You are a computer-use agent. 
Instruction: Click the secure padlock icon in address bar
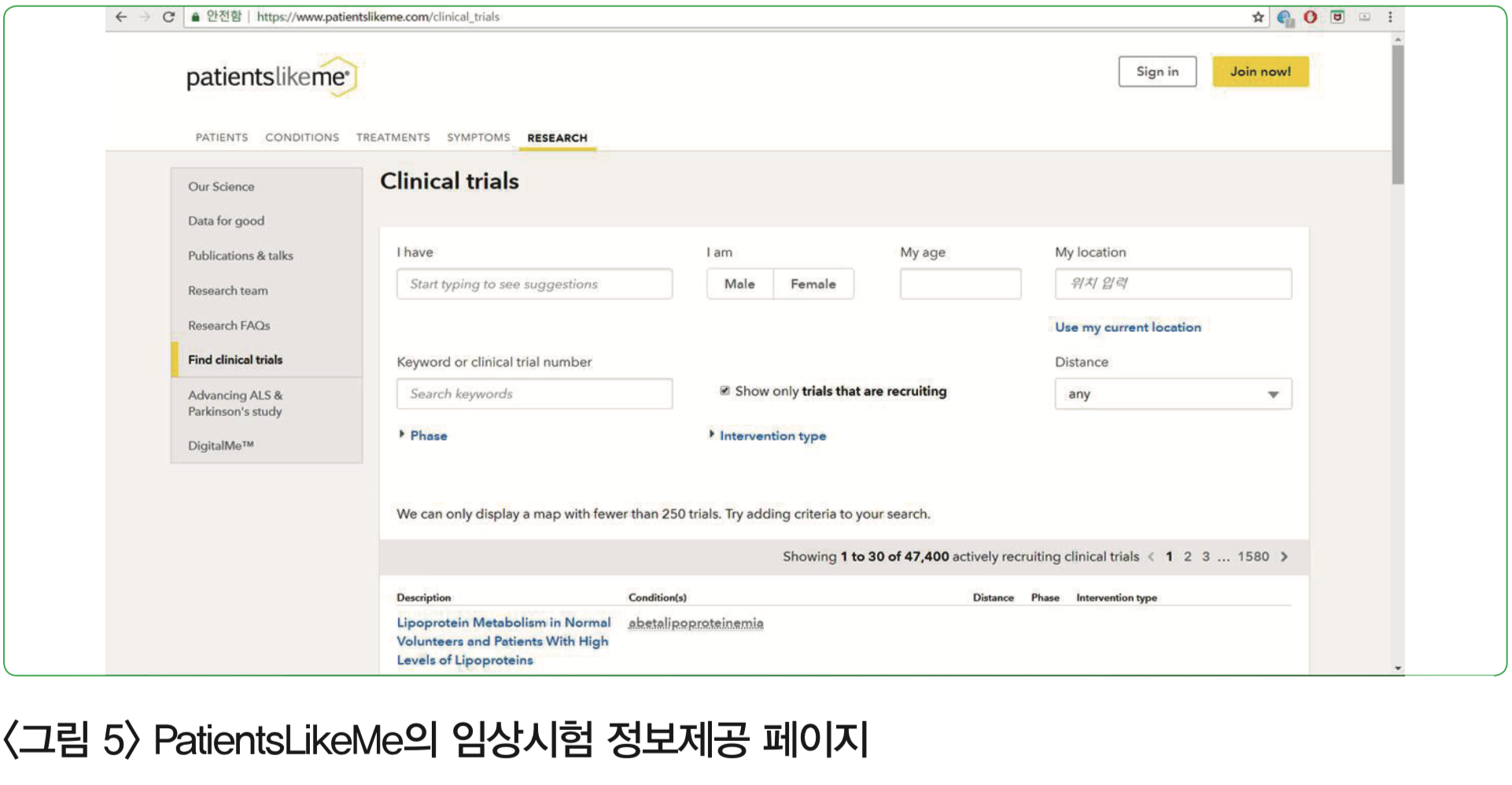(196, 17)
